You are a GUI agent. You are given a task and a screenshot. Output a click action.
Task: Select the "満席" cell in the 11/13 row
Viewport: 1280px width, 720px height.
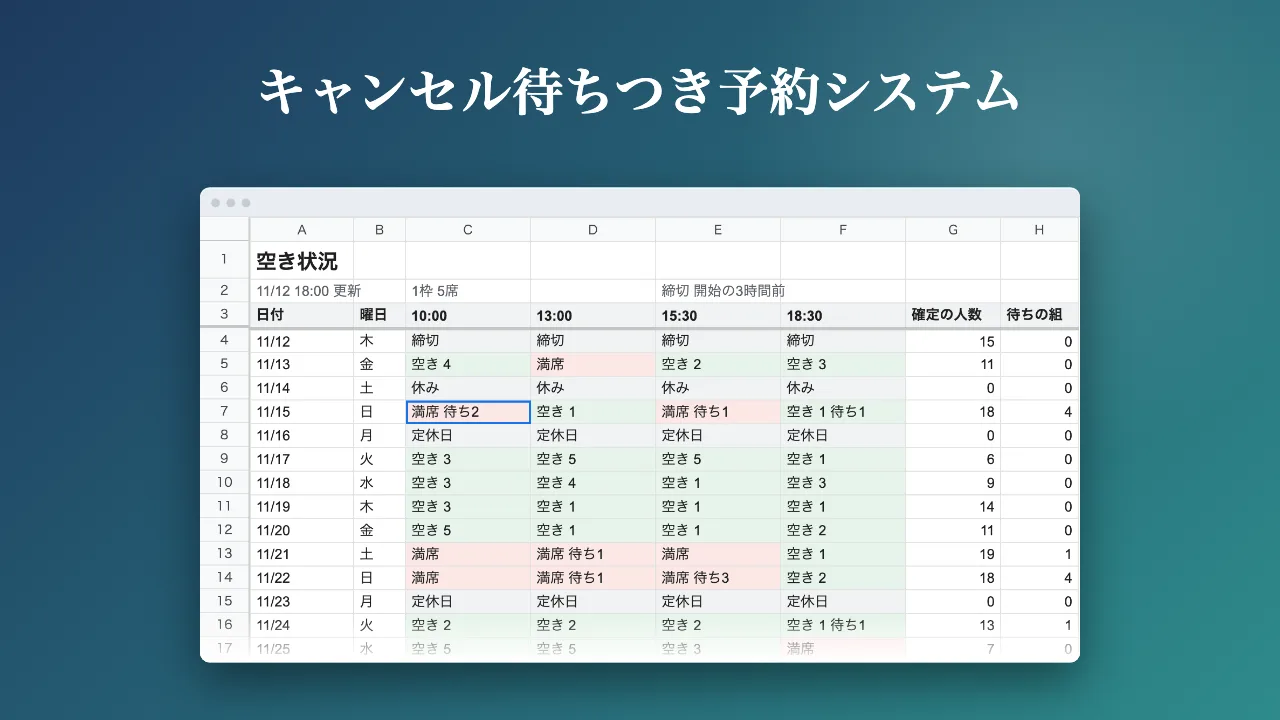coord(593,364)
